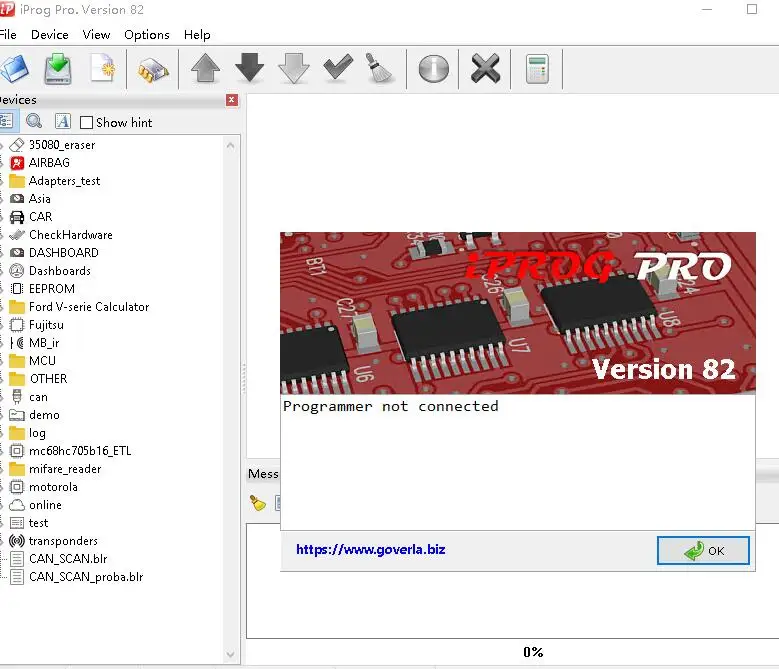
Task: Minimize the iProg Pro window
Action: (707, 9)
